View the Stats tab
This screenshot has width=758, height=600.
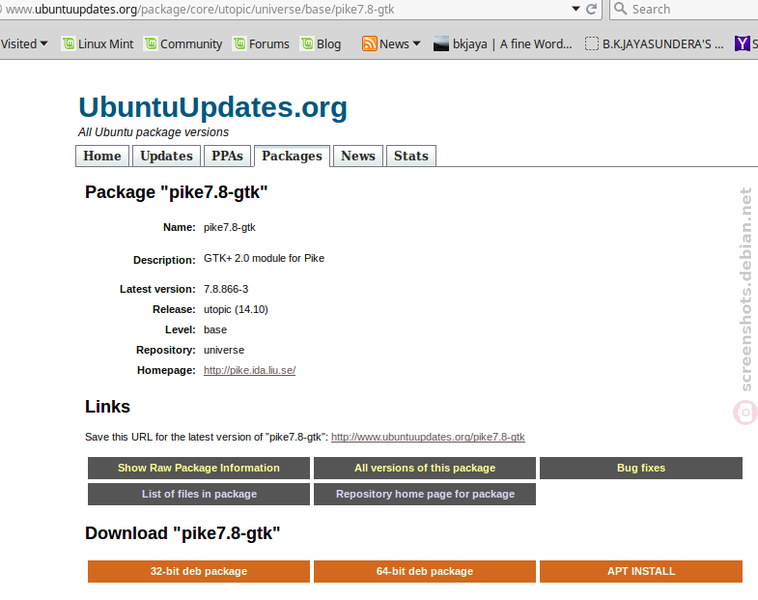[x=411, y=156]
